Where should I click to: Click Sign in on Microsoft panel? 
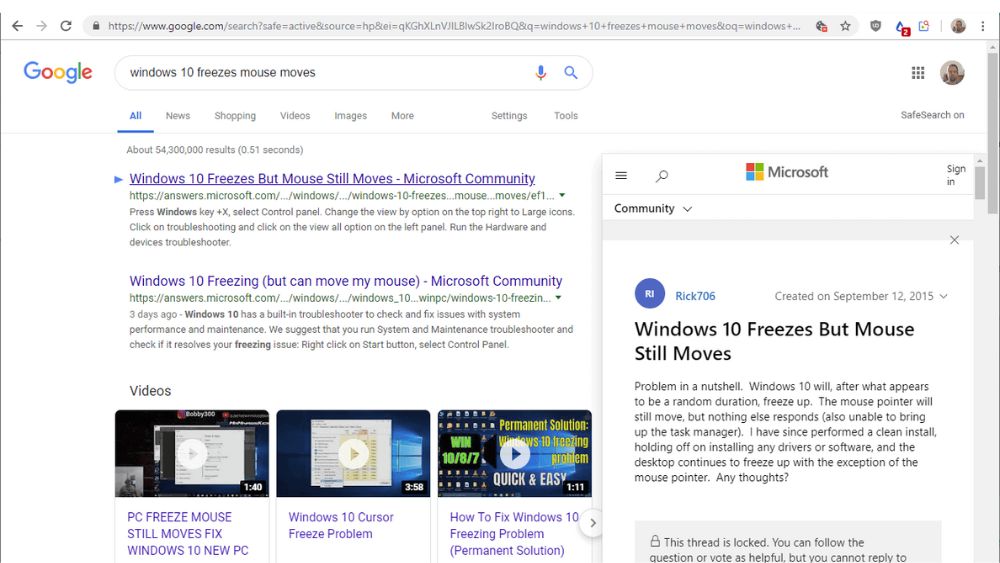click(955, 175)
